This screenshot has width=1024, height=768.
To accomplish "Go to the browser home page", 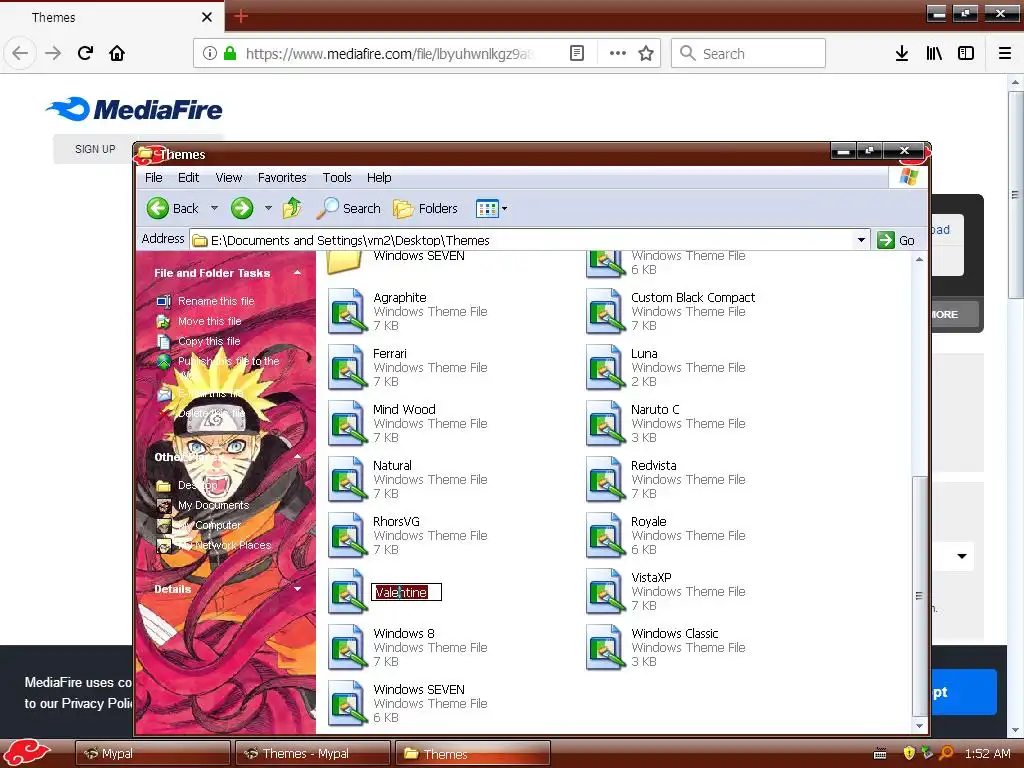I will [117, 53].
